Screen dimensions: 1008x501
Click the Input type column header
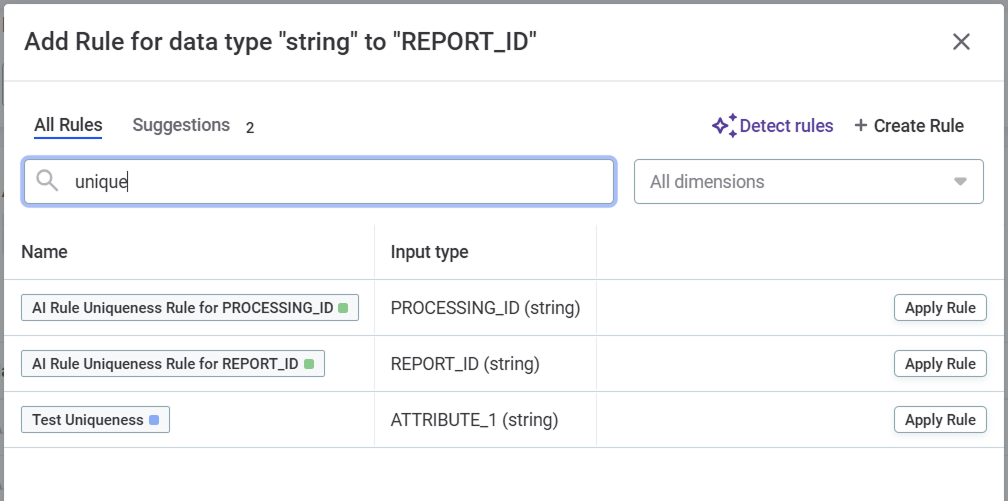pos(429,252)
